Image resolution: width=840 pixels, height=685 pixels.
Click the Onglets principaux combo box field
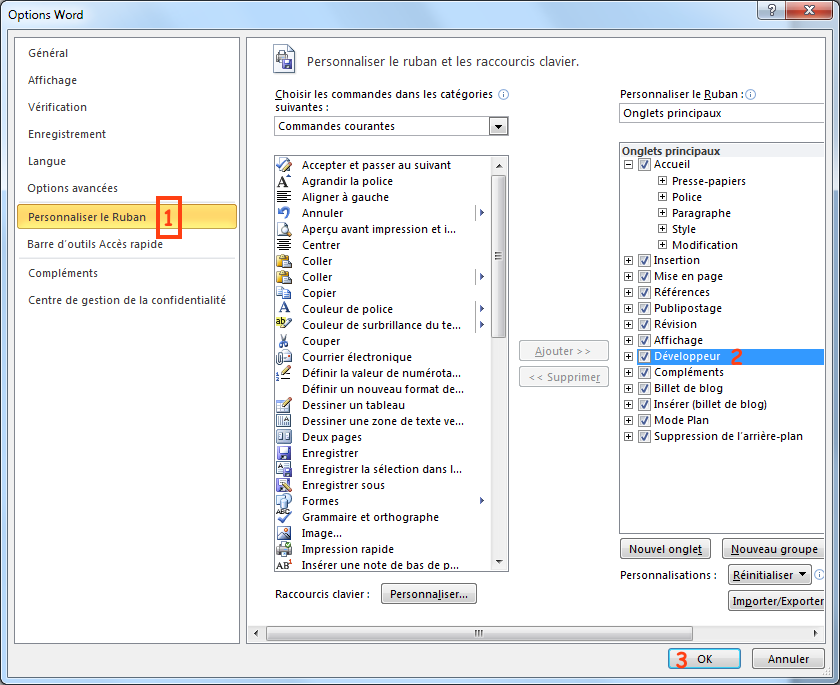(722, 113)
